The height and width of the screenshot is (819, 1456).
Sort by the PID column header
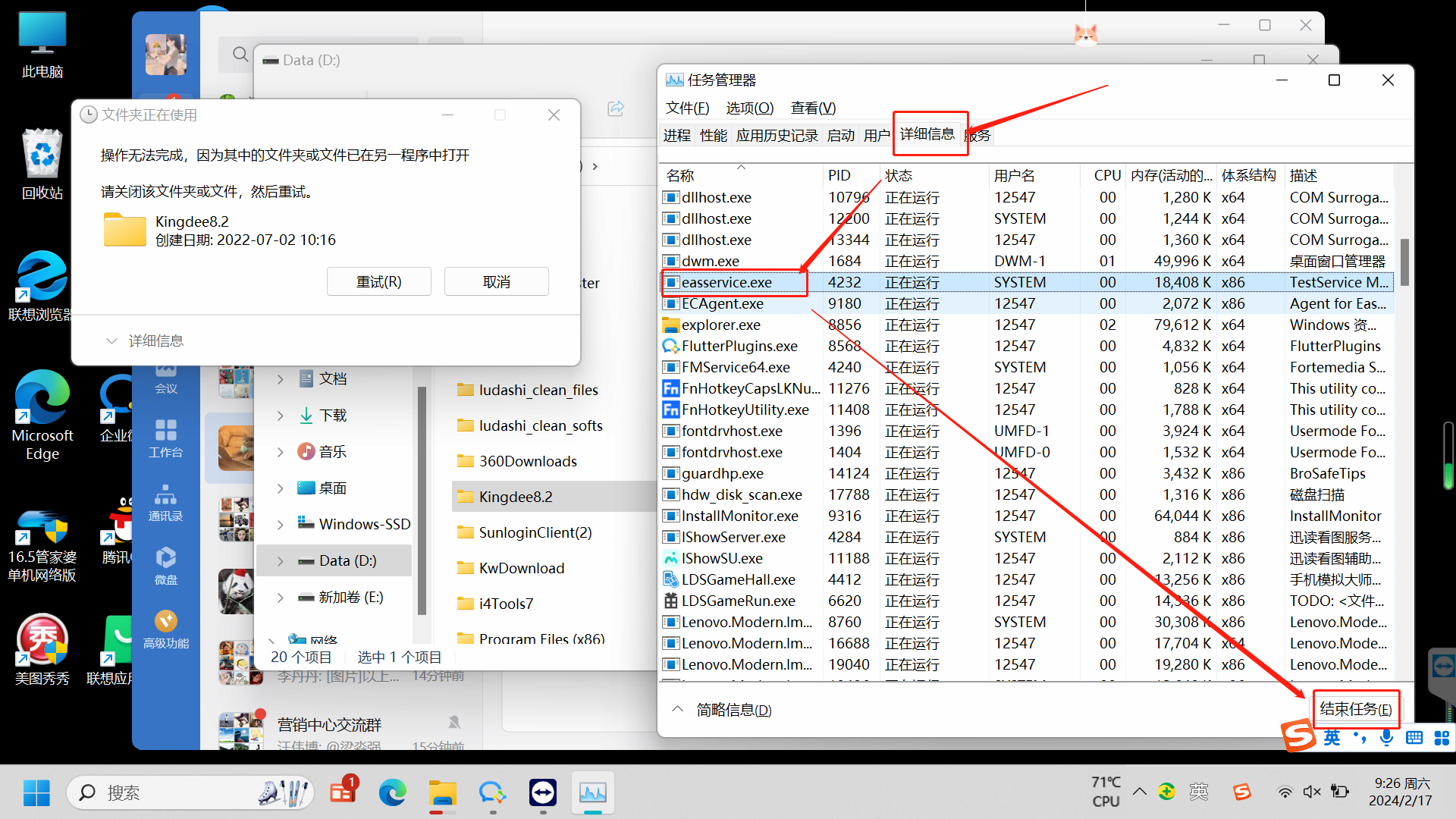839,175
